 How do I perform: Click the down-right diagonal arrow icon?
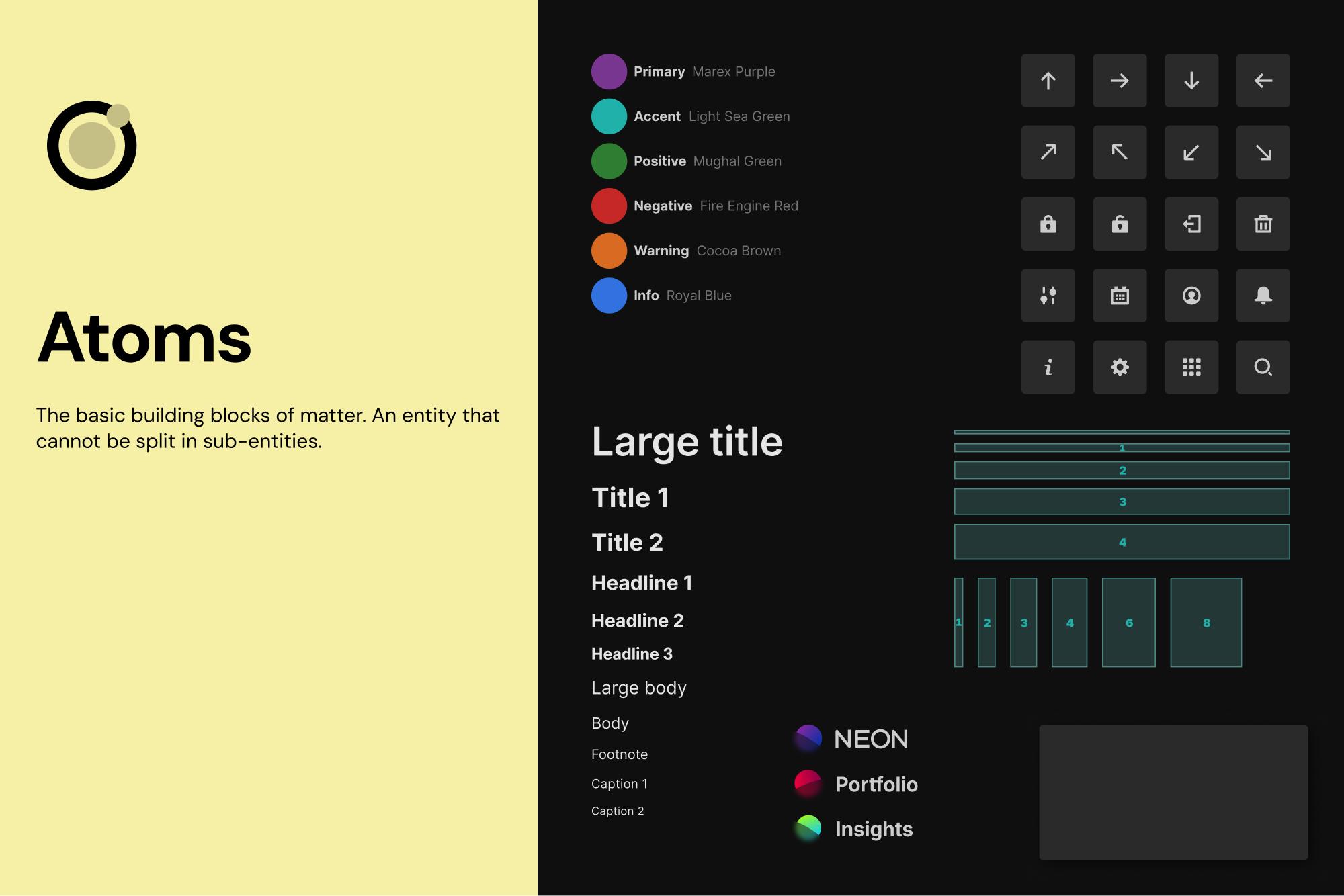click(1263, 152)
